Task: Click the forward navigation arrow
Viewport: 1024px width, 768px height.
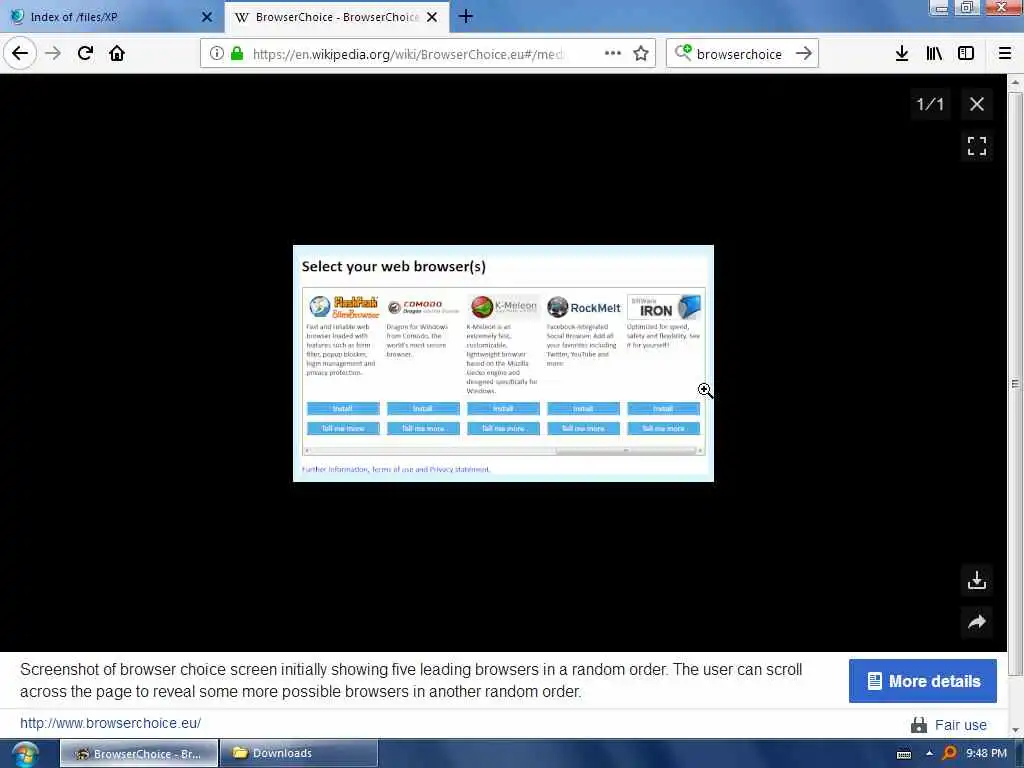Action: click(53, 53)
